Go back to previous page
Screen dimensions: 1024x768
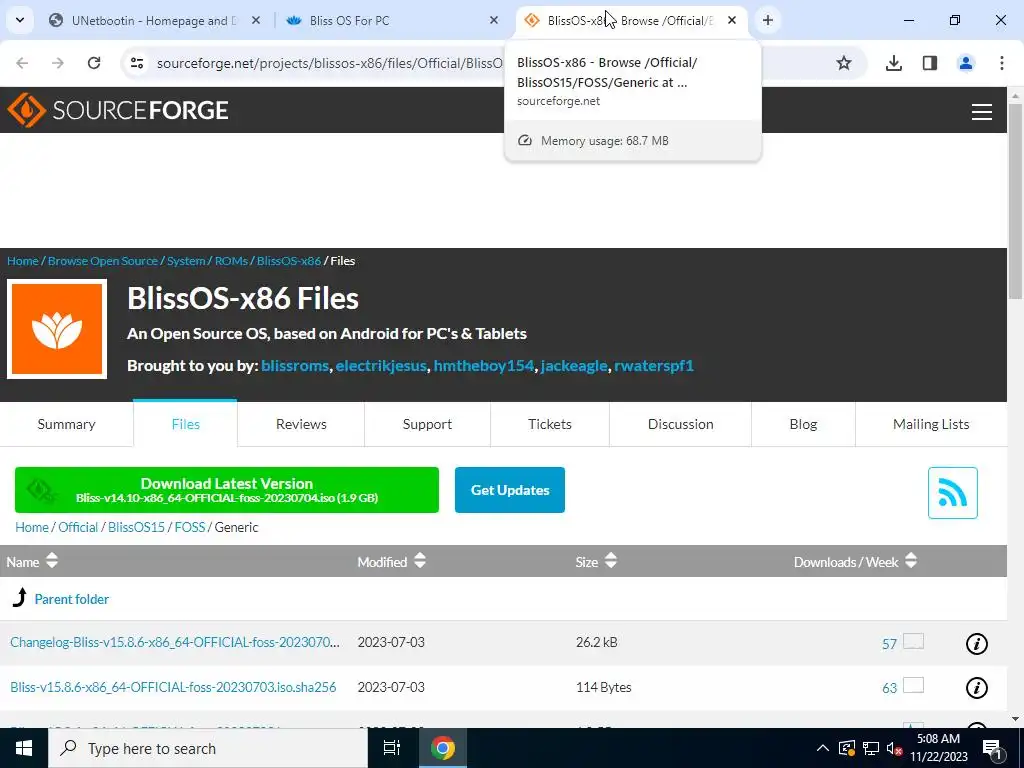click(x=22, y=63)
